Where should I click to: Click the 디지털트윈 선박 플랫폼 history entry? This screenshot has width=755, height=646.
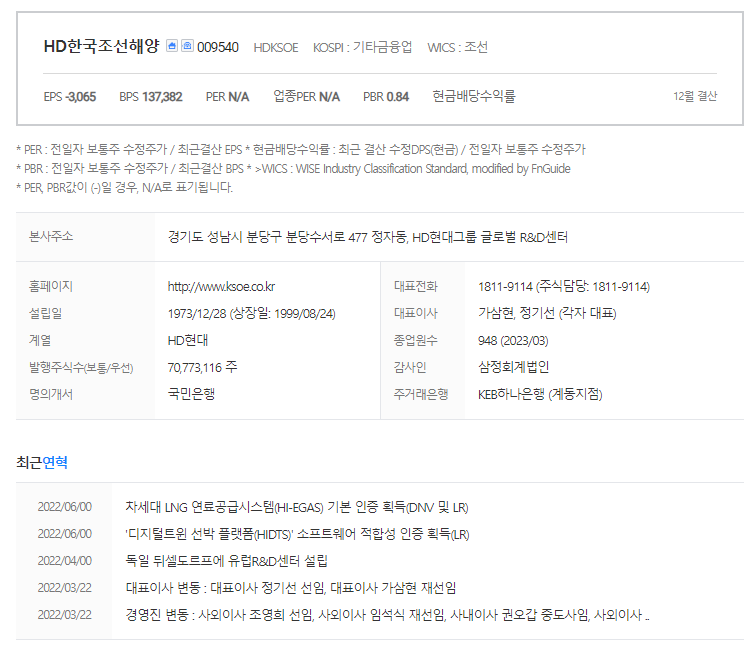click(297, 534)
